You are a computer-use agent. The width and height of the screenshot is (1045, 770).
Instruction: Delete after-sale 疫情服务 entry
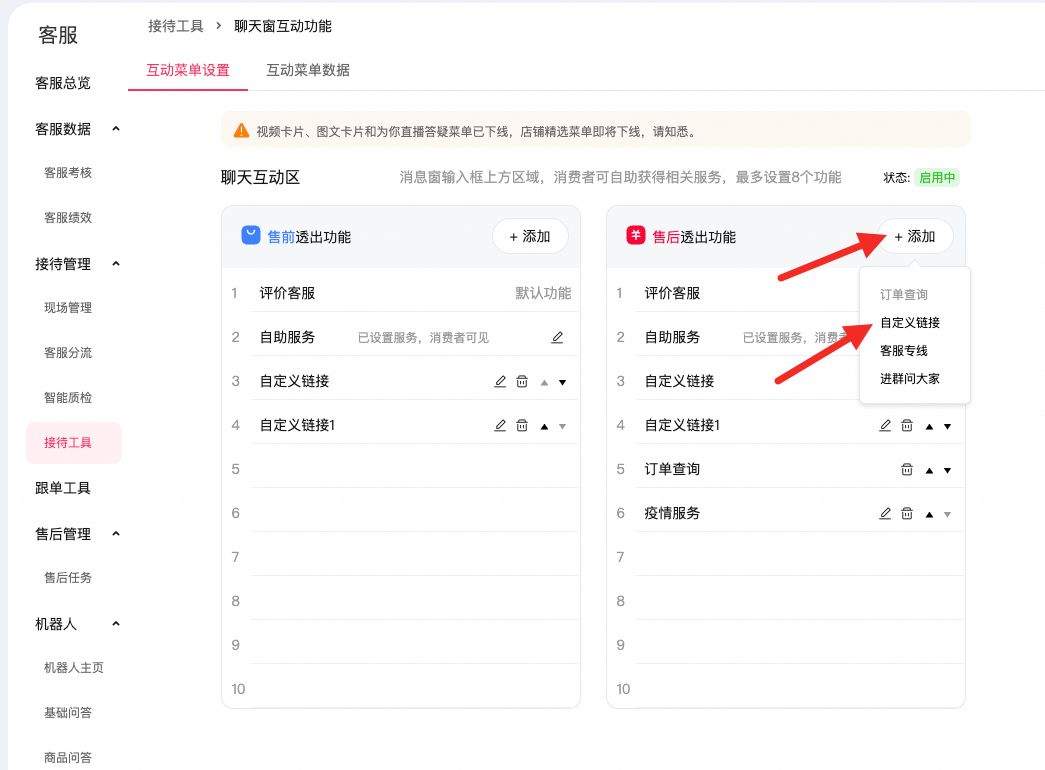coord(907,514)
